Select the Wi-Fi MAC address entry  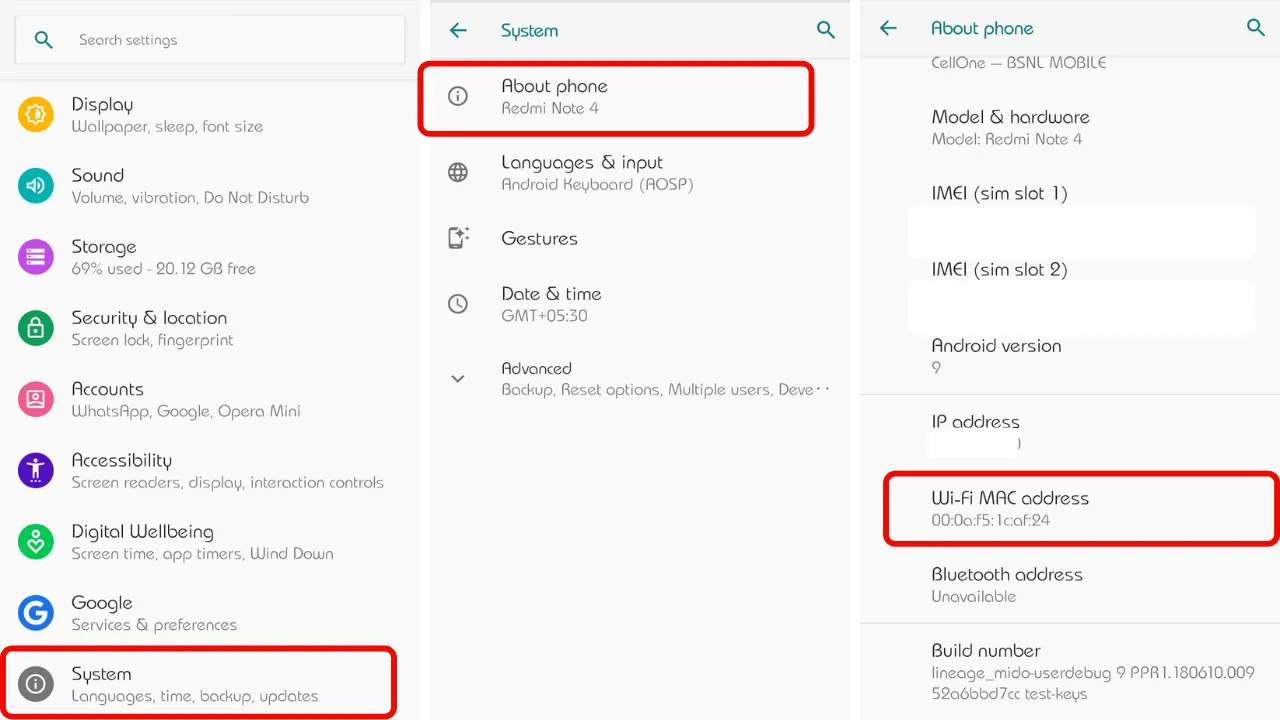[1081, 508]
